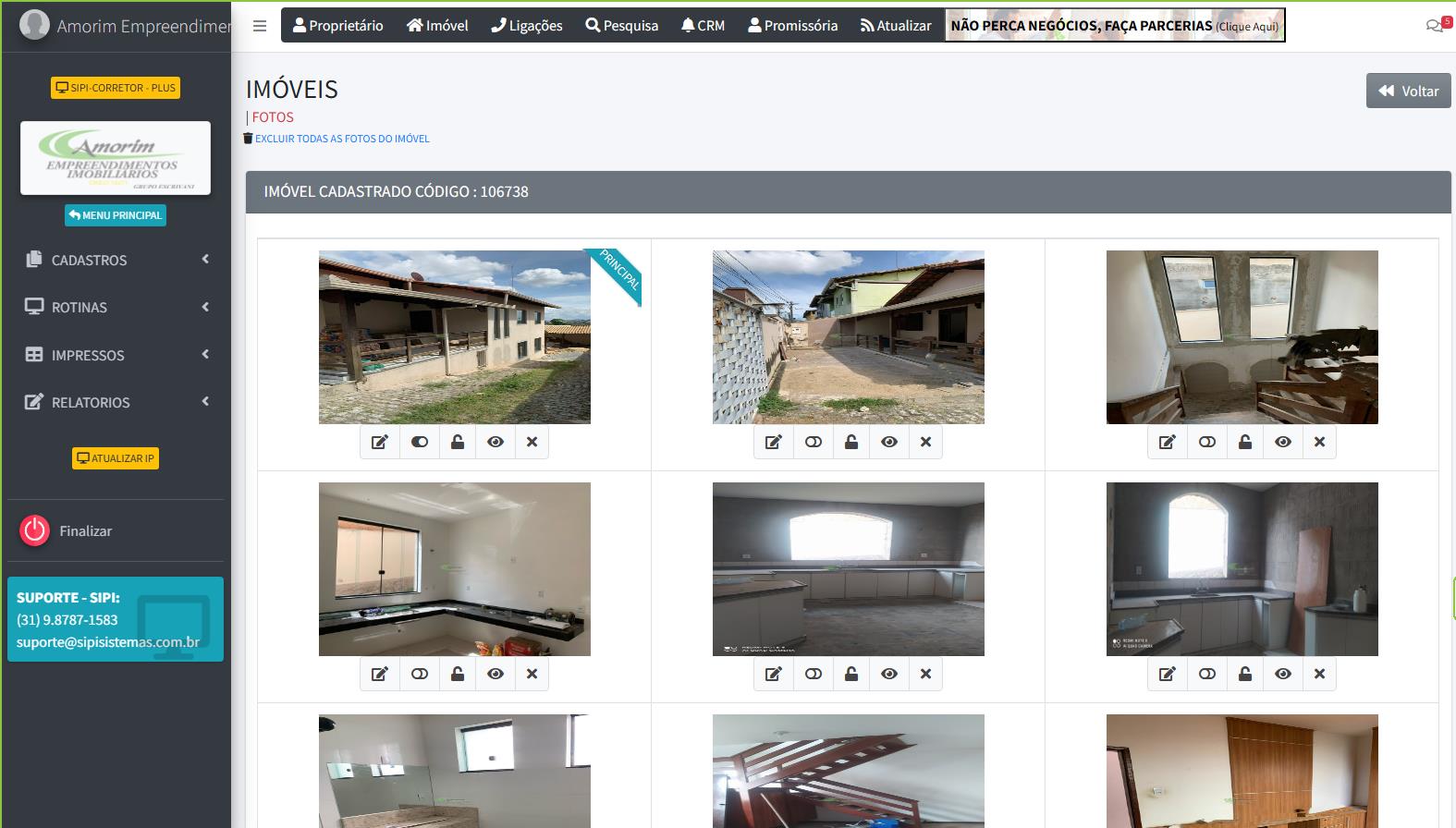Open the skylight room thumbnail

(1242, 337)
